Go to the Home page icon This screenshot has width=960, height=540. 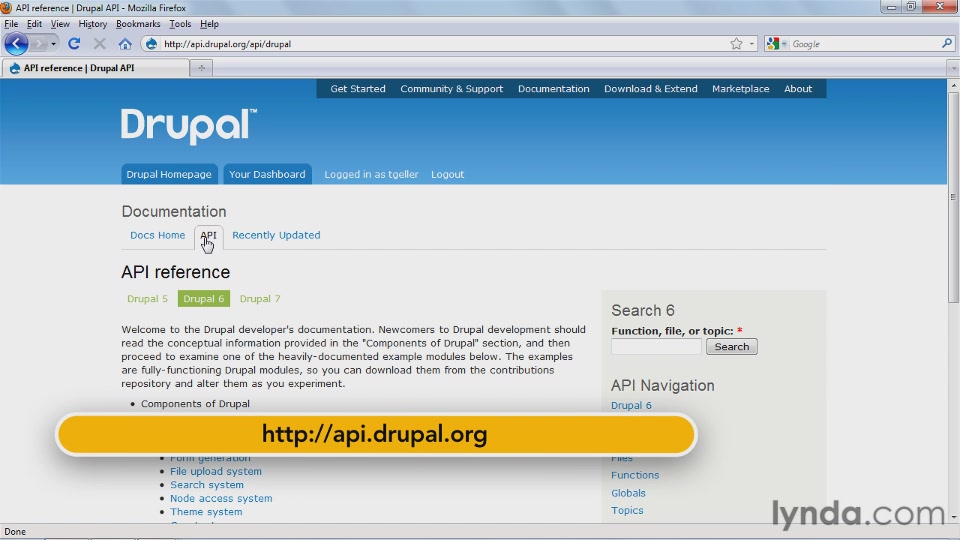coord(125,44)
